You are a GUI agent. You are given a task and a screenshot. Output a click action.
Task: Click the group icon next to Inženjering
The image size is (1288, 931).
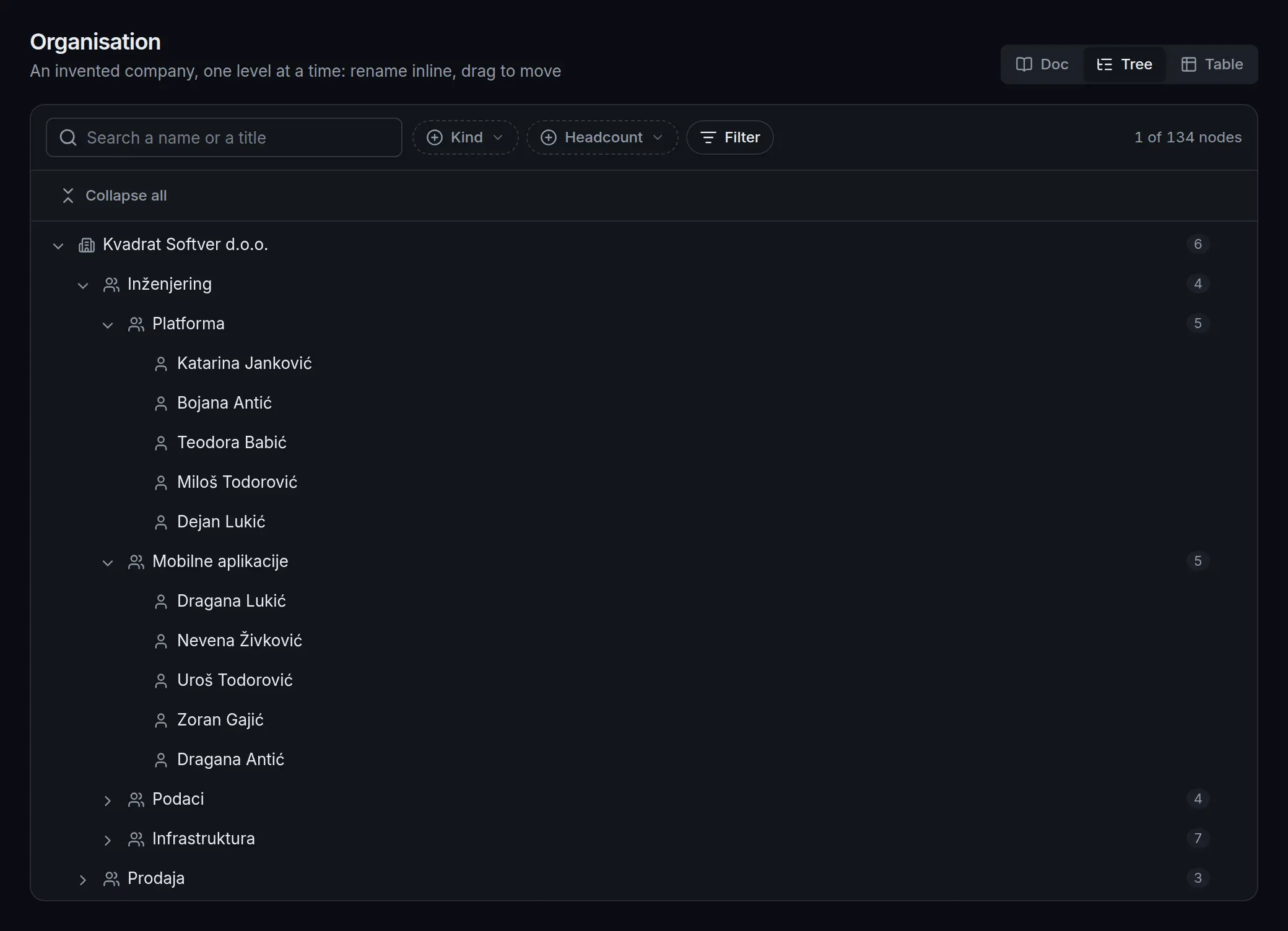click(111, 285)
